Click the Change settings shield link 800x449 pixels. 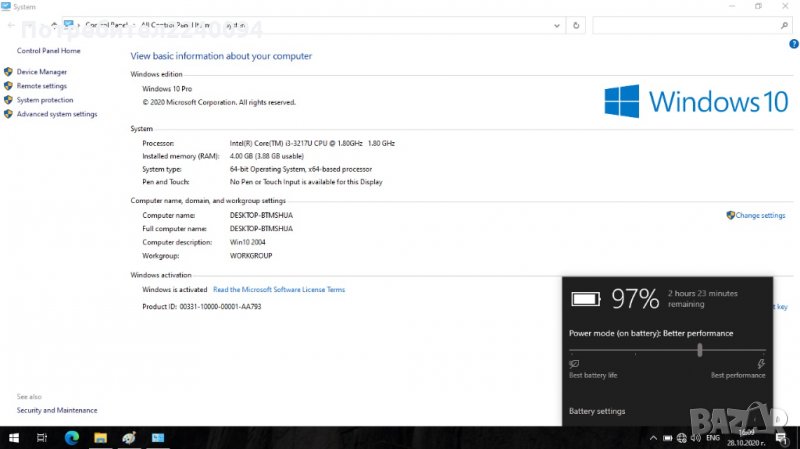click(759, 215)
